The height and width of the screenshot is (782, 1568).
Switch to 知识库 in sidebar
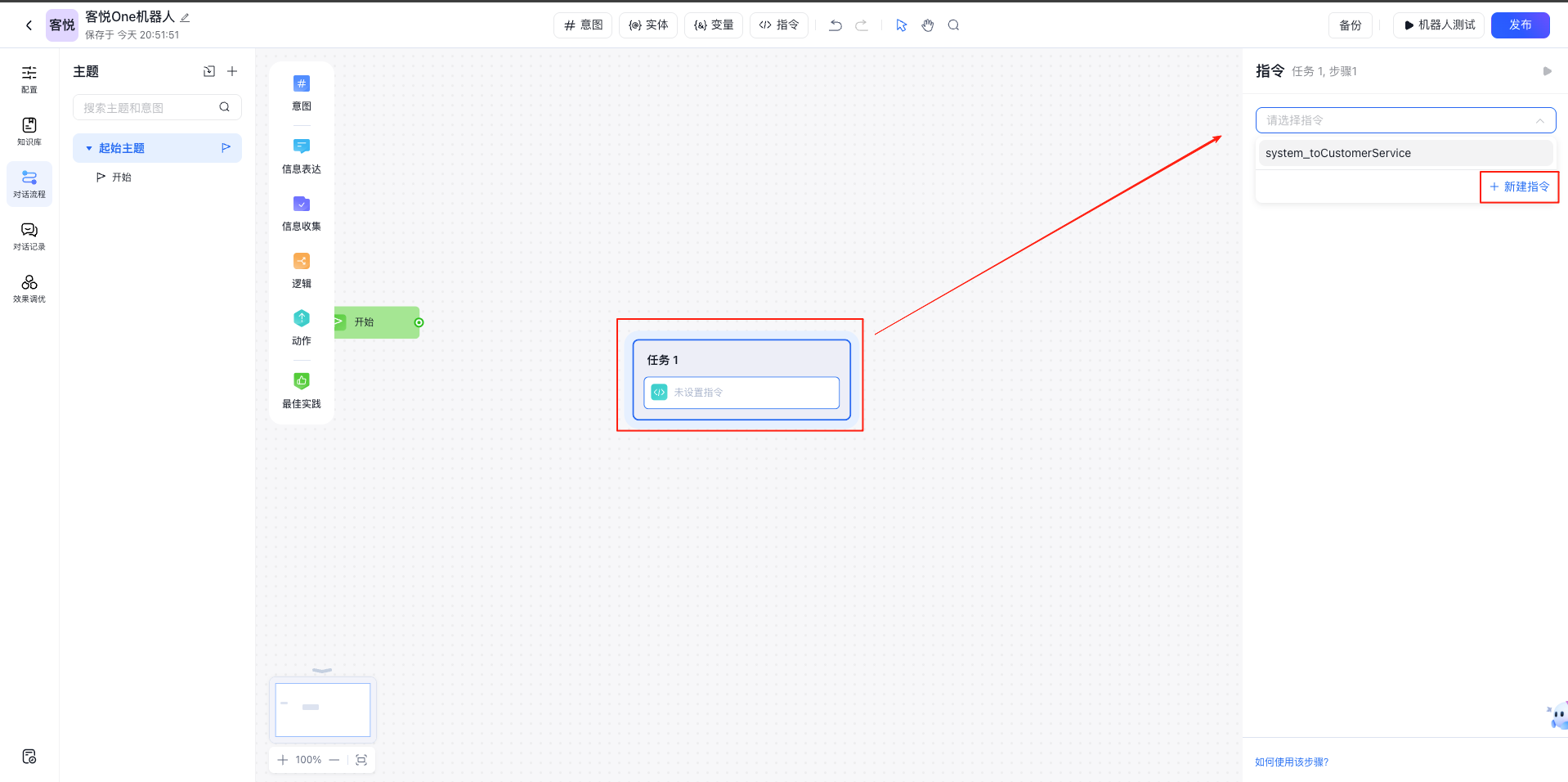pyautogui.click(x=29, y=131)
